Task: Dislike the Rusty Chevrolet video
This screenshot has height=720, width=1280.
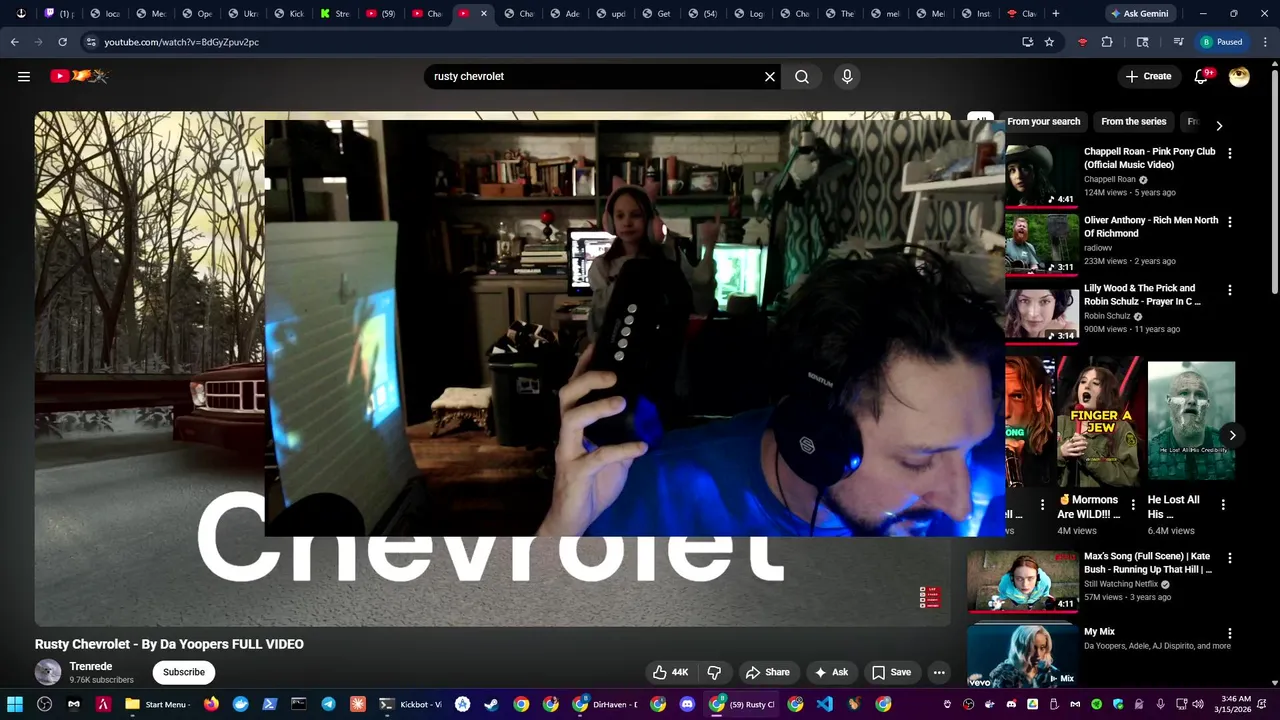Action: click(x=714, y=672)
